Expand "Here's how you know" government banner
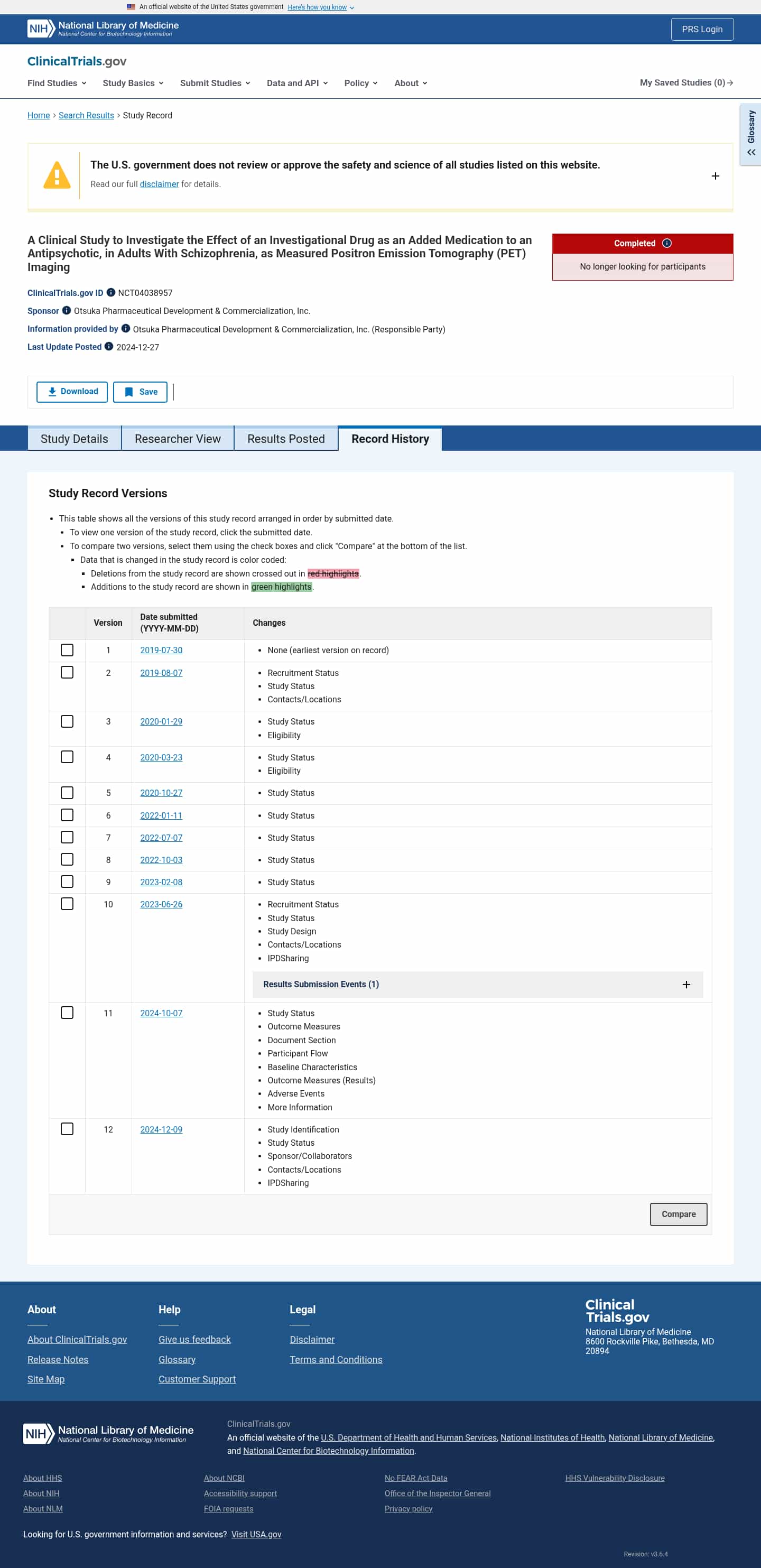The height and width of the screenshot is (1568, 761). 321,7
